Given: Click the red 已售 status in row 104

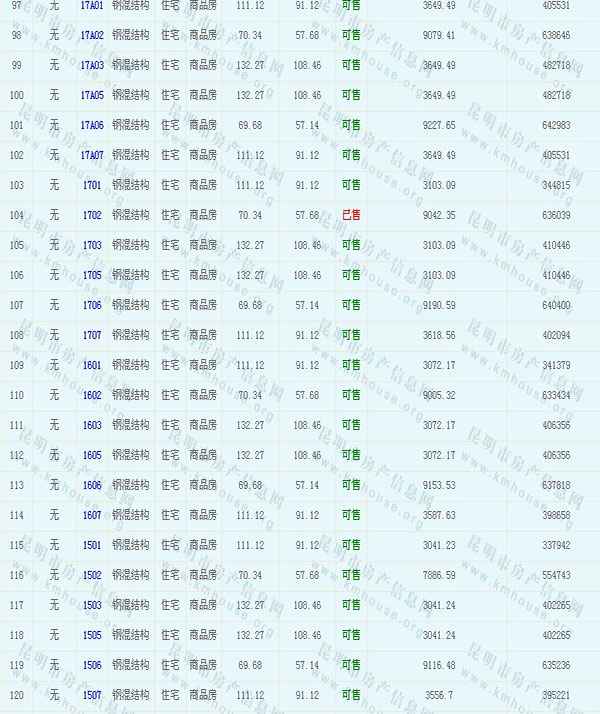Looking at the screenshot, I should 351,215.
